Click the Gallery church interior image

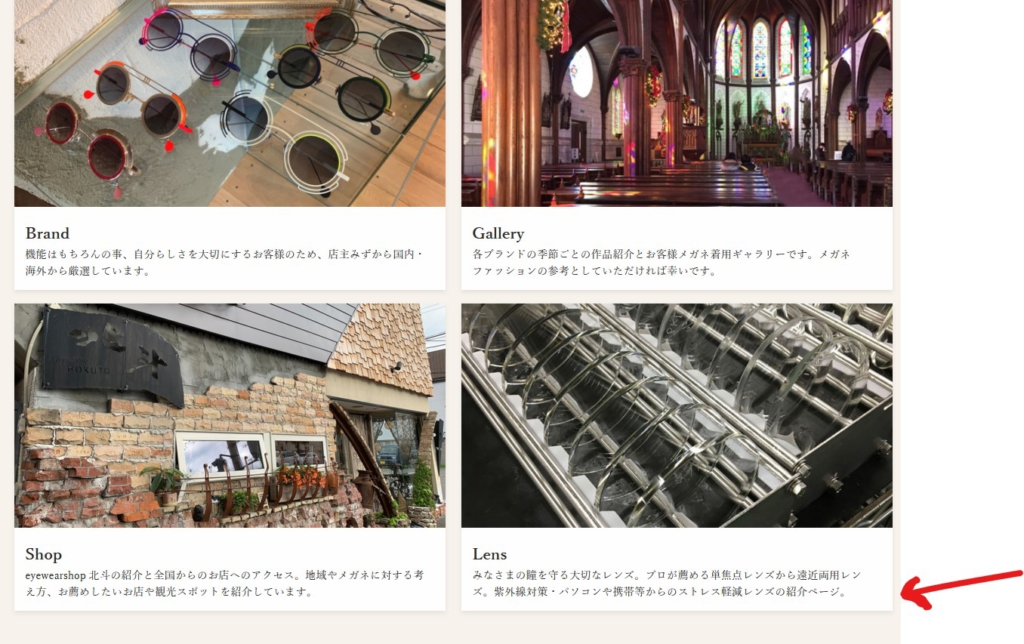[677, 103]
